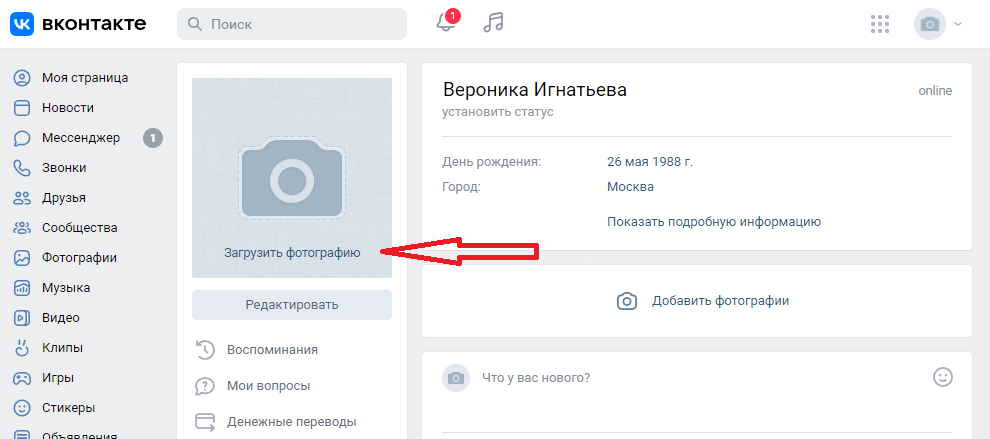Expand the profile account dropdown arrow

pos(958,24)
